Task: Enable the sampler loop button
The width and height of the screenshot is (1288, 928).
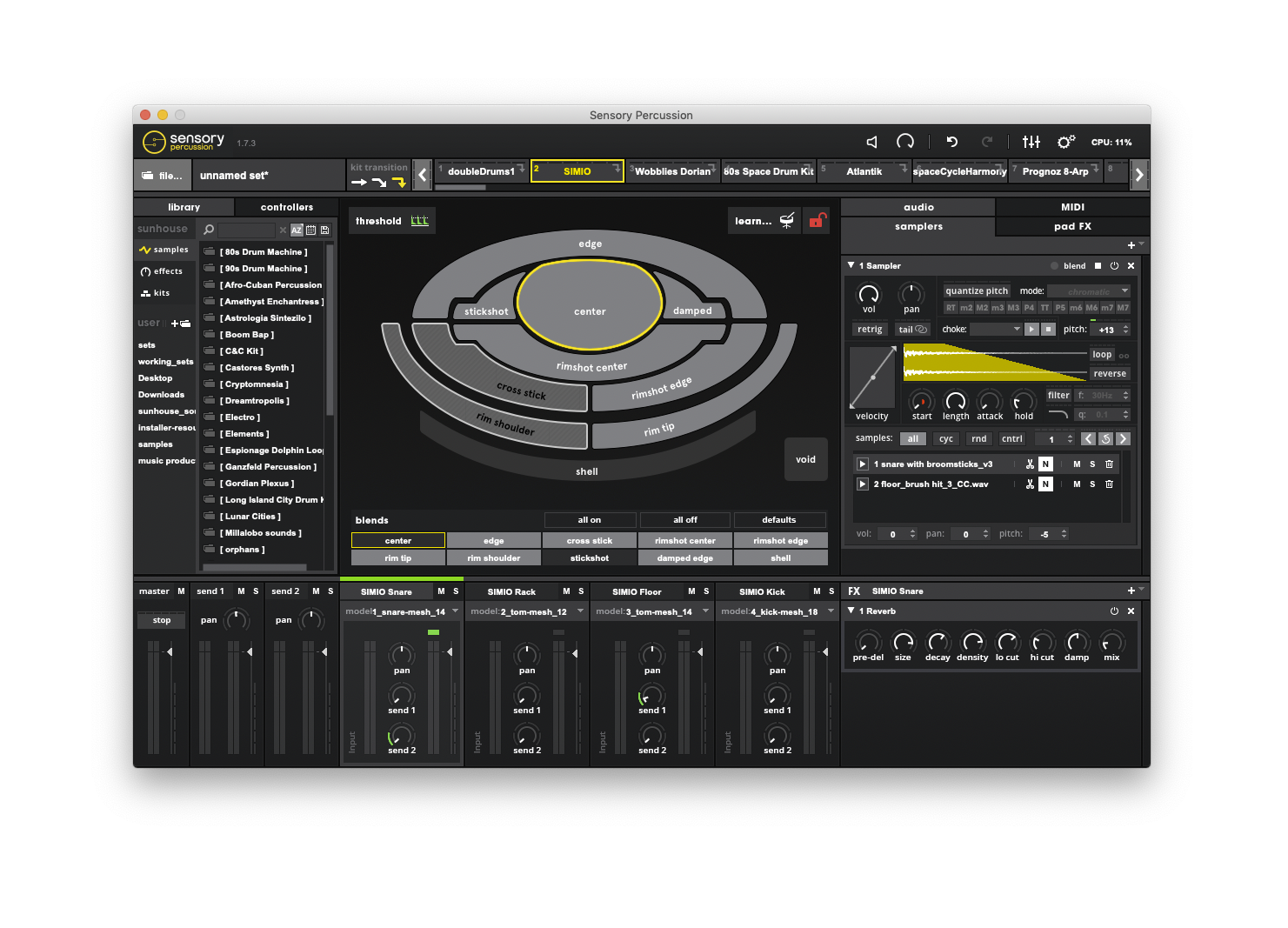Action: coord(1102,355)
